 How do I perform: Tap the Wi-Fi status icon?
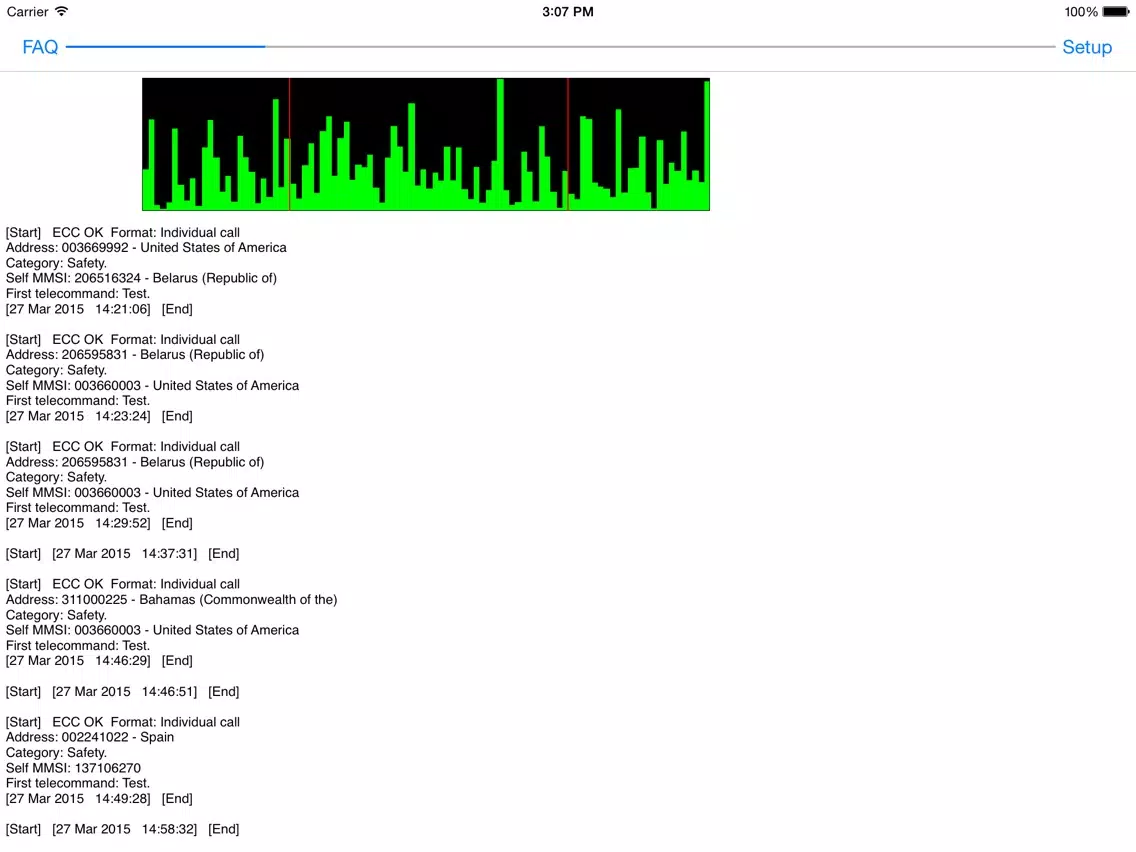pyautogui.click(x=62, y=12)
